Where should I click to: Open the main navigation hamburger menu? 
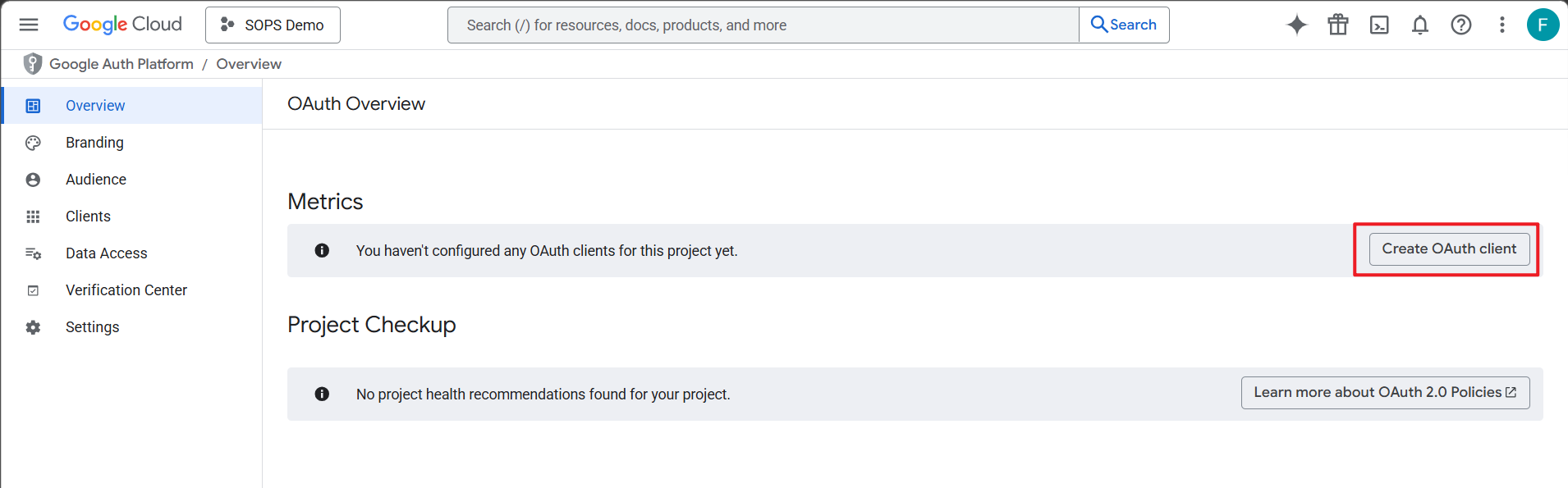pyautogui.click(x=29, y=25)
